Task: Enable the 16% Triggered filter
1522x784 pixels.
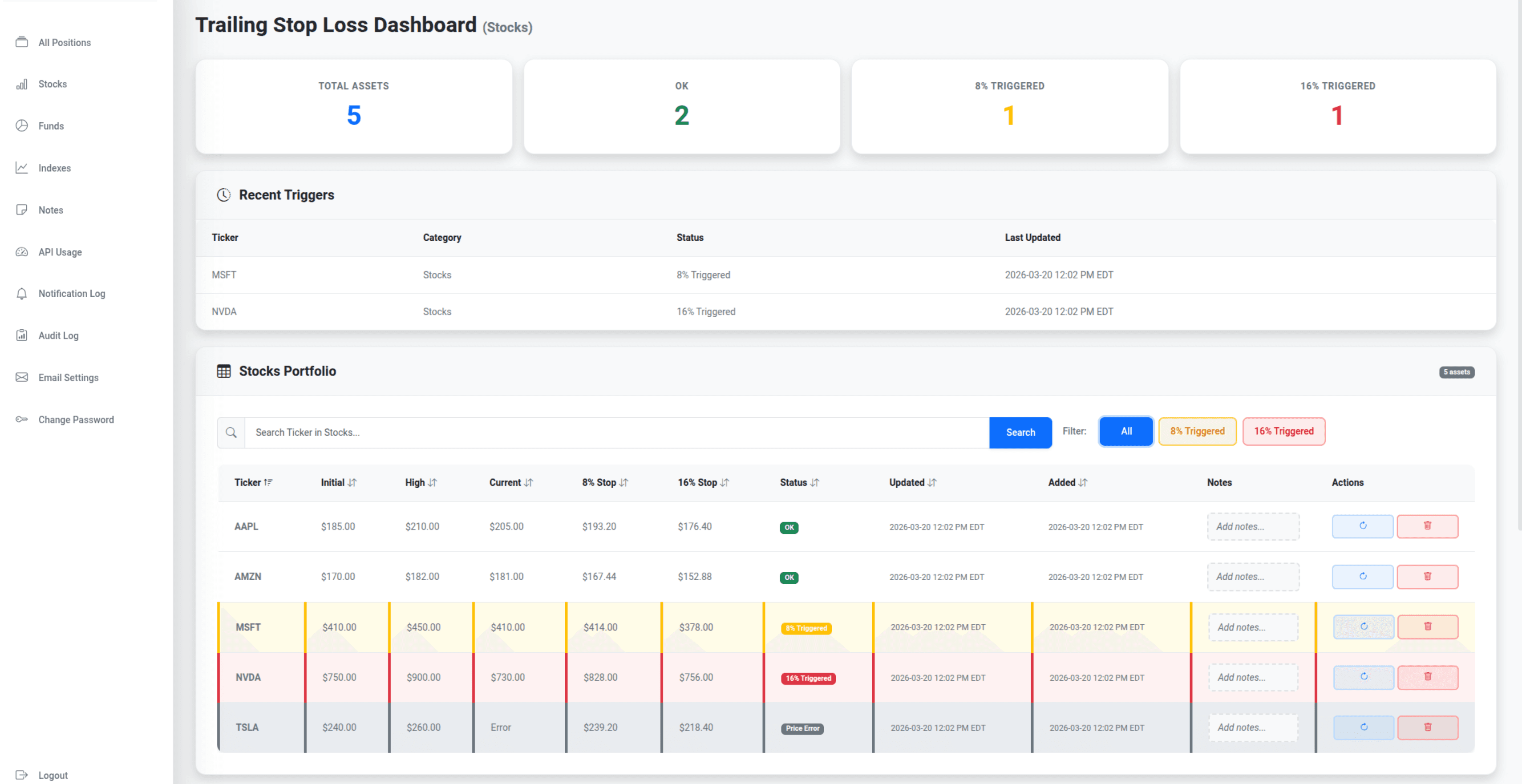Action: (1283, 431)
